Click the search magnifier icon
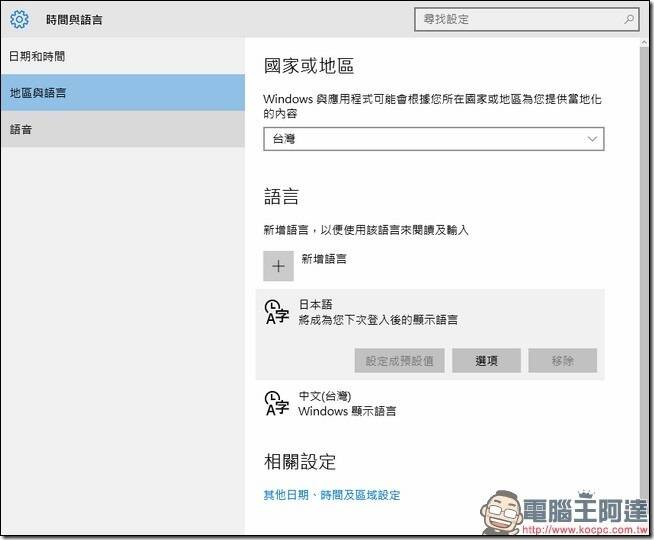 tap(629, 19)
